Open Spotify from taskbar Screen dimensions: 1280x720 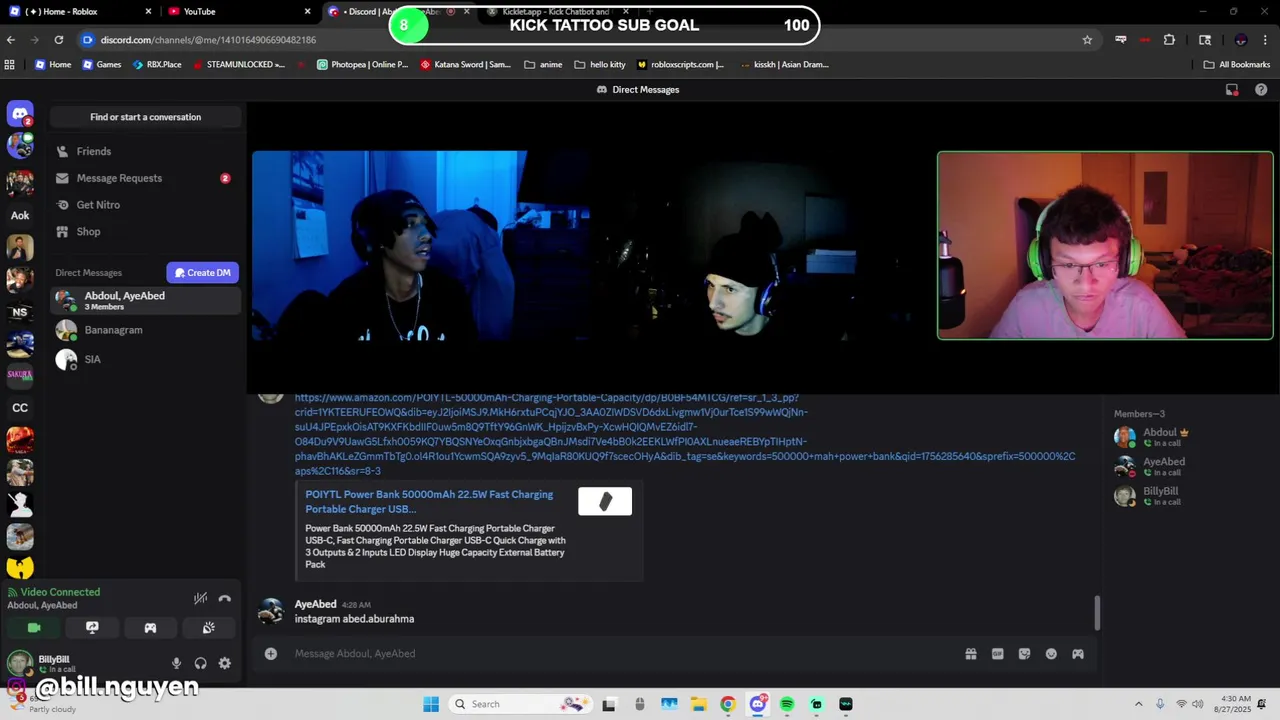pos(787,704)
